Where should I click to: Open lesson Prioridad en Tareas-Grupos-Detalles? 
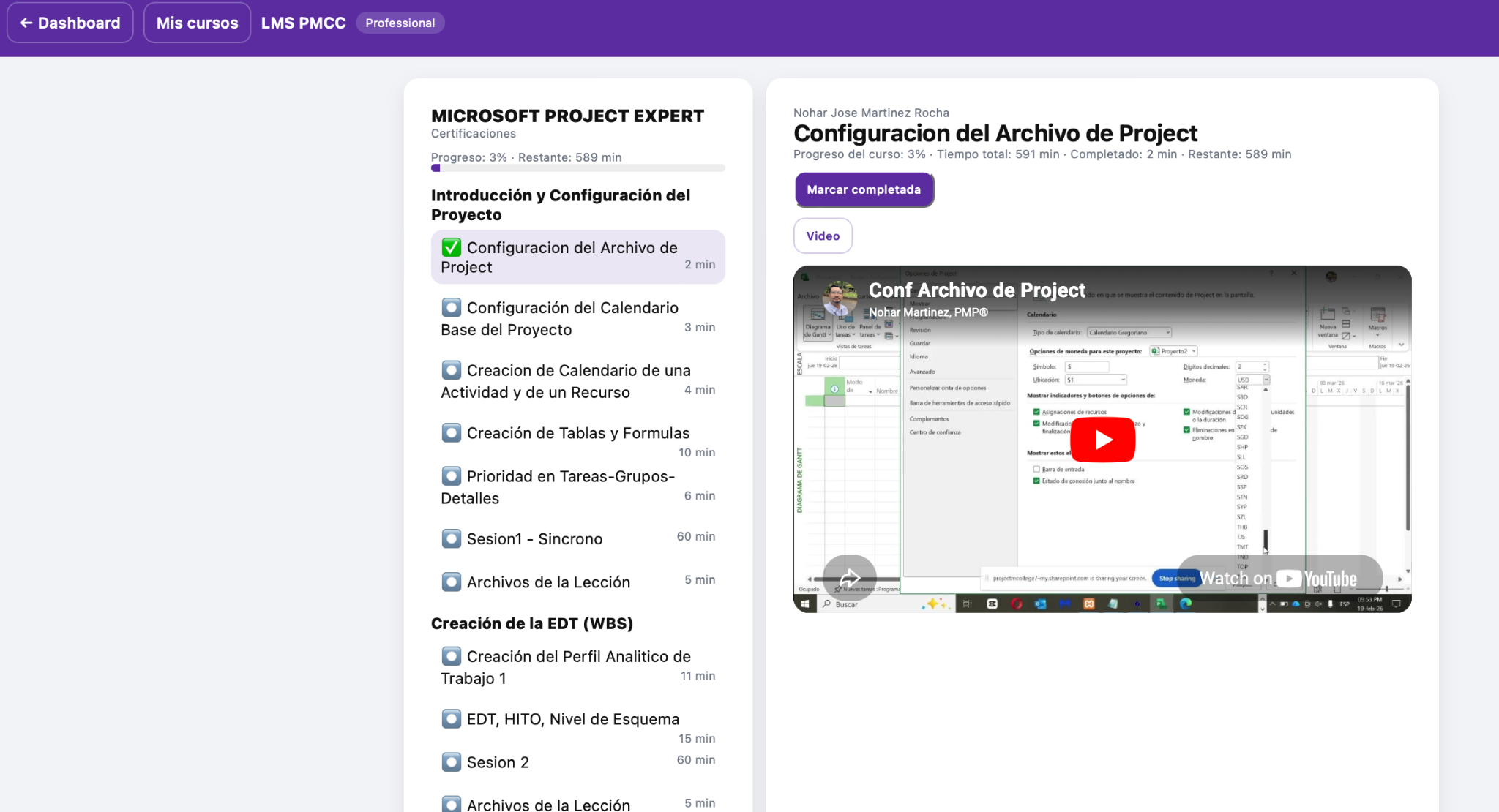click(578, 487)
